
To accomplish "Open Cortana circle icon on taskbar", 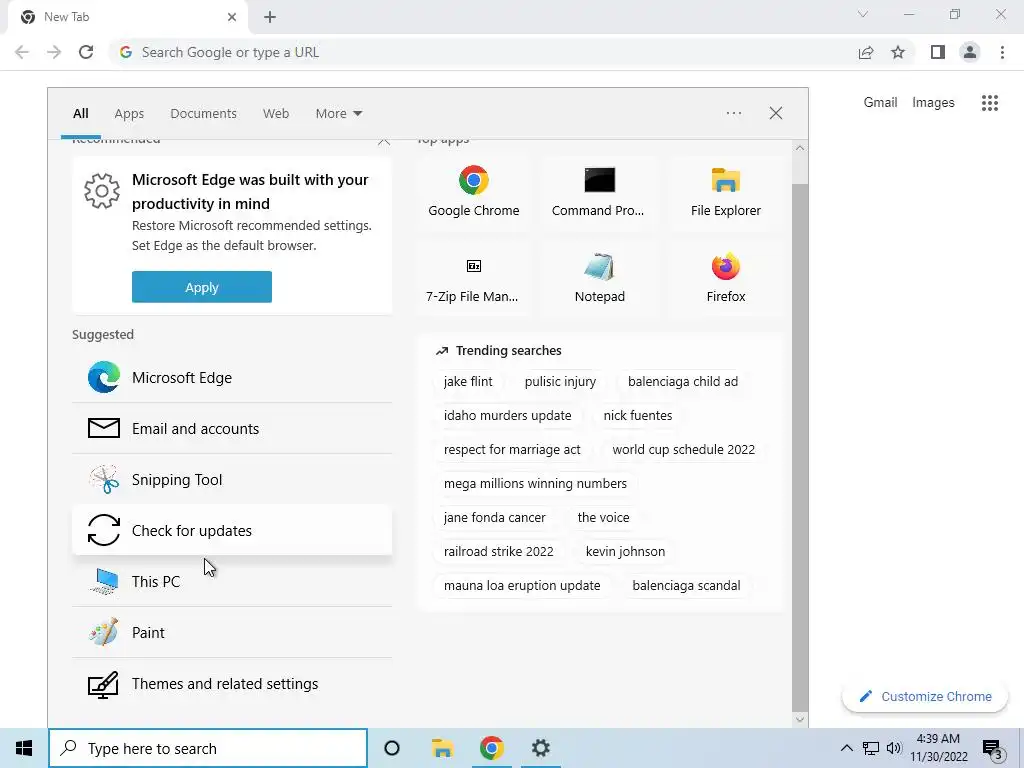I will tap(392, 748).
